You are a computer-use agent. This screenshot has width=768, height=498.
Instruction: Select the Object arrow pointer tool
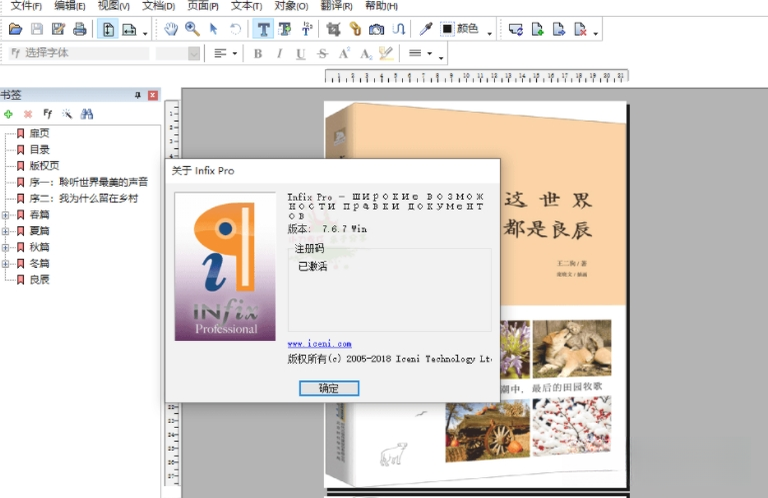214,29
